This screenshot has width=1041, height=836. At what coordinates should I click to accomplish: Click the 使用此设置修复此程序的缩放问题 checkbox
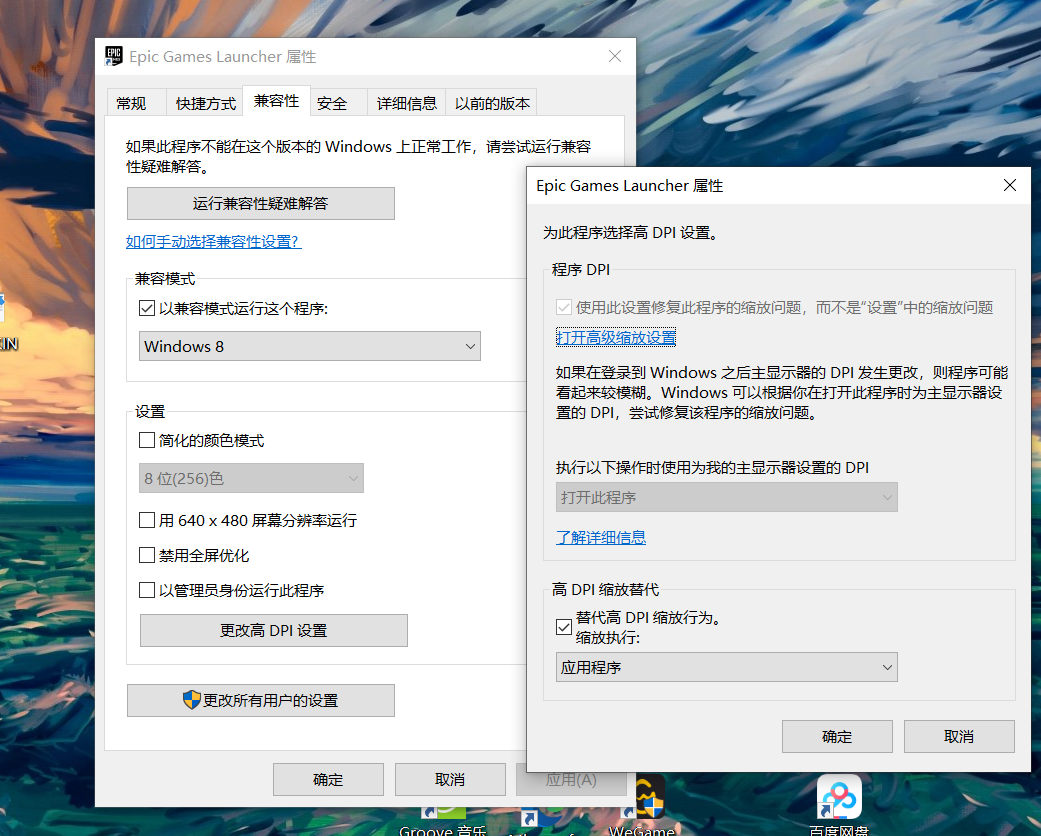564,307
